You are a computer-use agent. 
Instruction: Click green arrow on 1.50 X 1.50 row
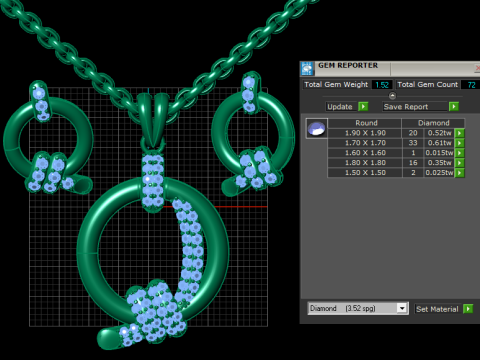pos(460,173)
